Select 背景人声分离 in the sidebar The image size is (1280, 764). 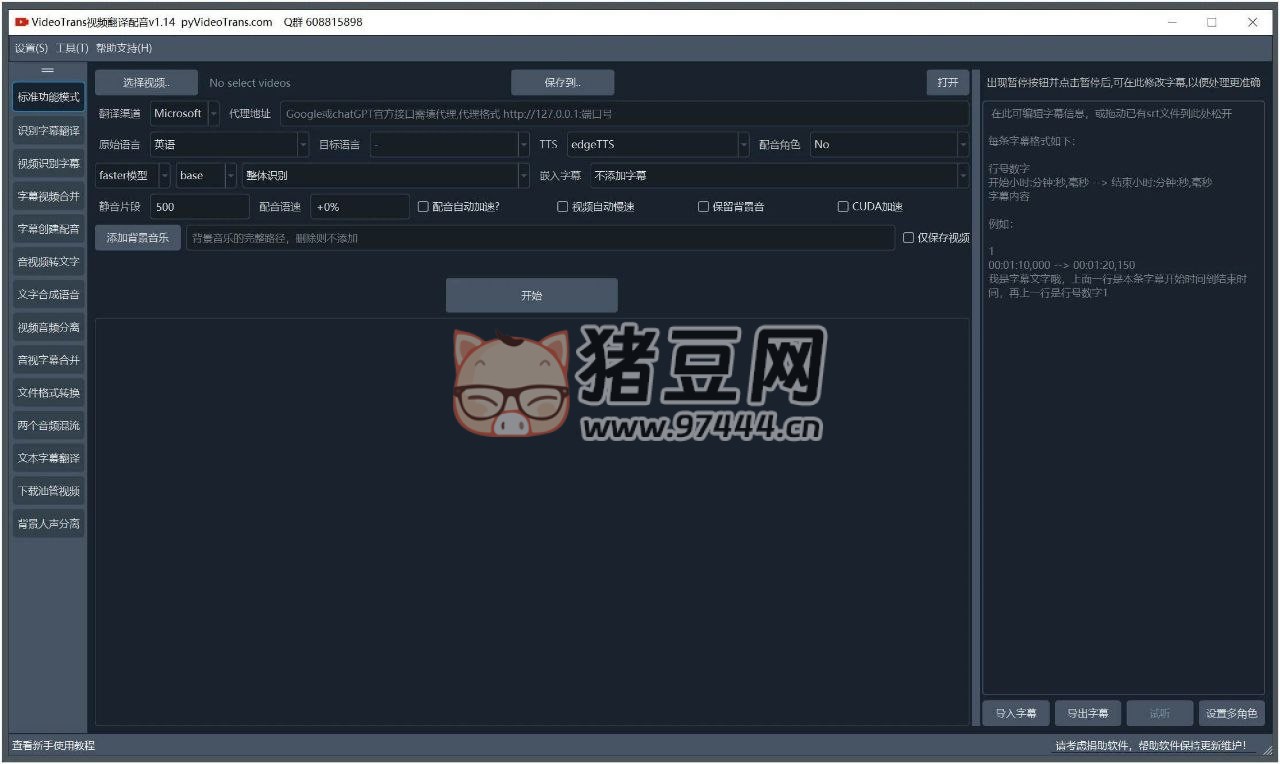(48, 524)
